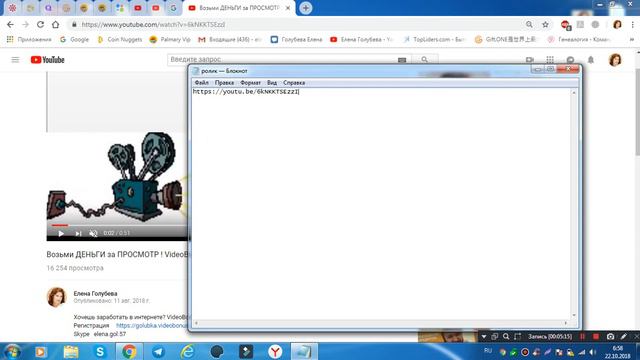Open the YouTube create video camera icon
This screenshot has height=360, width=640.
[x=530, y=60]
